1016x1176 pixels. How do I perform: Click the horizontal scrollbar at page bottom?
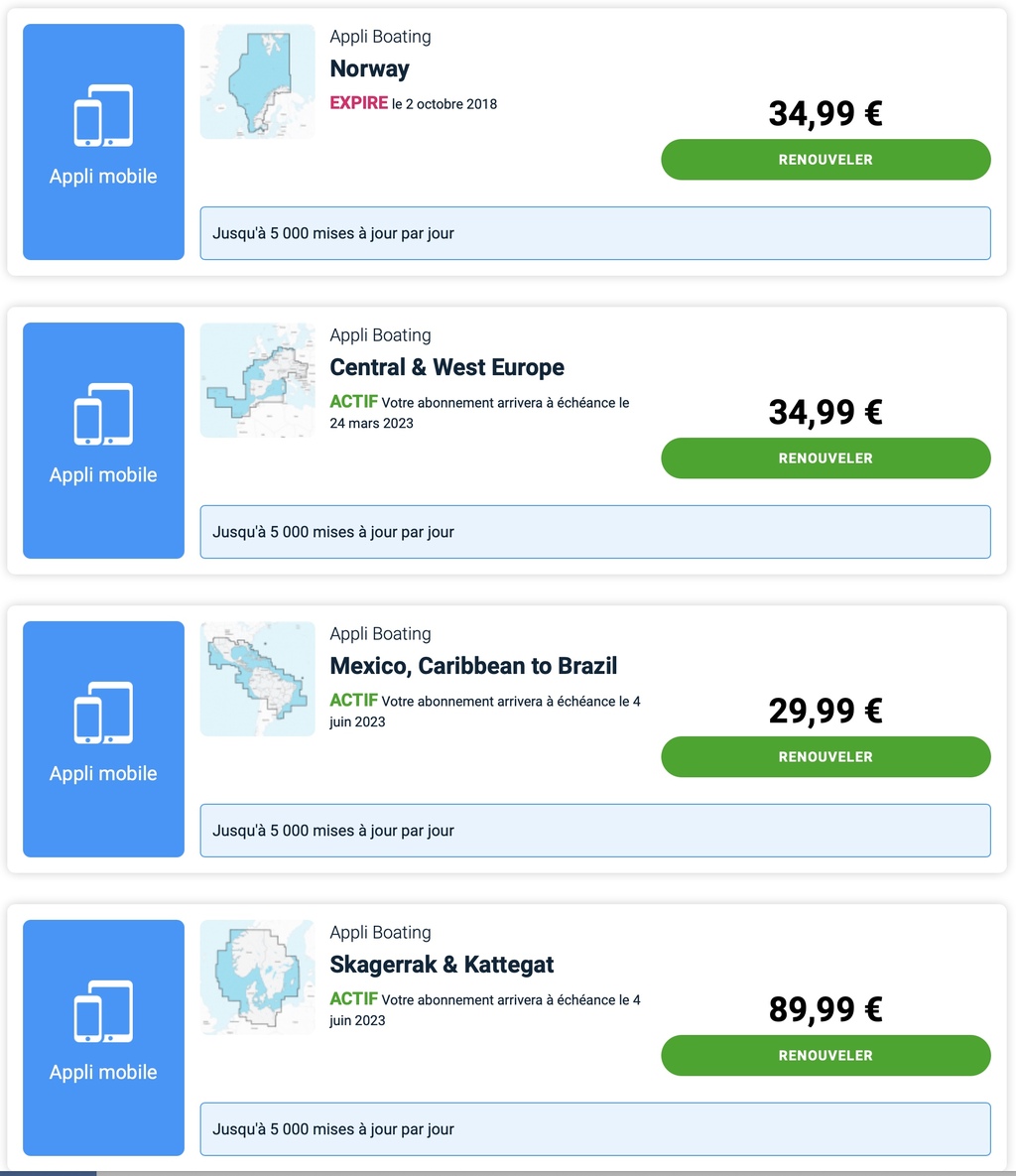click(x=508, y=1173)
